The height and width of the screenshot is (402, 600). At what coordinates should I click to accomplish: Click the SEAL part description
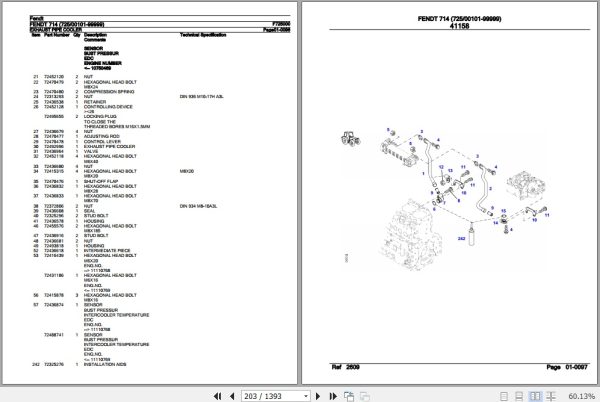pos(89,211)
